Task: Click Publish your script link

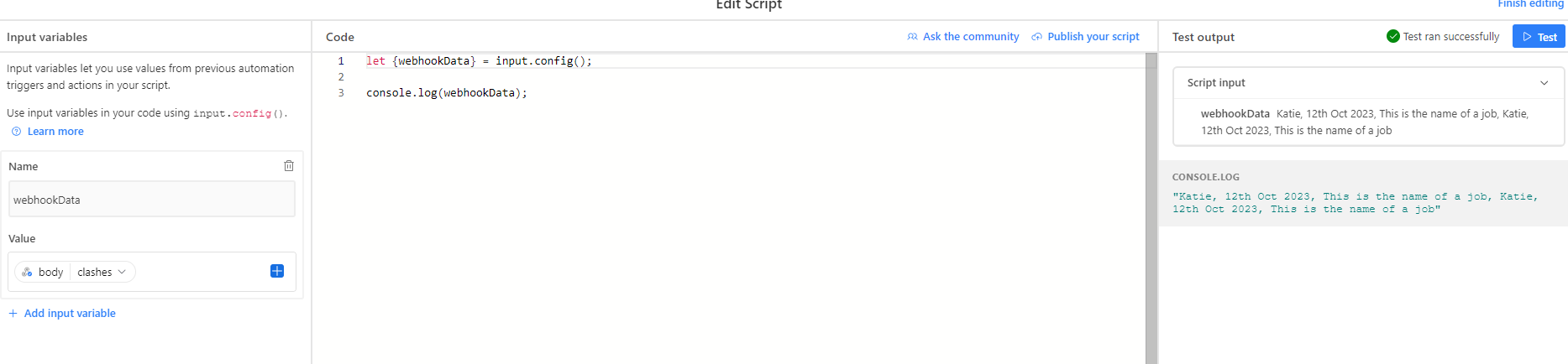Action: pos(1093,37)
